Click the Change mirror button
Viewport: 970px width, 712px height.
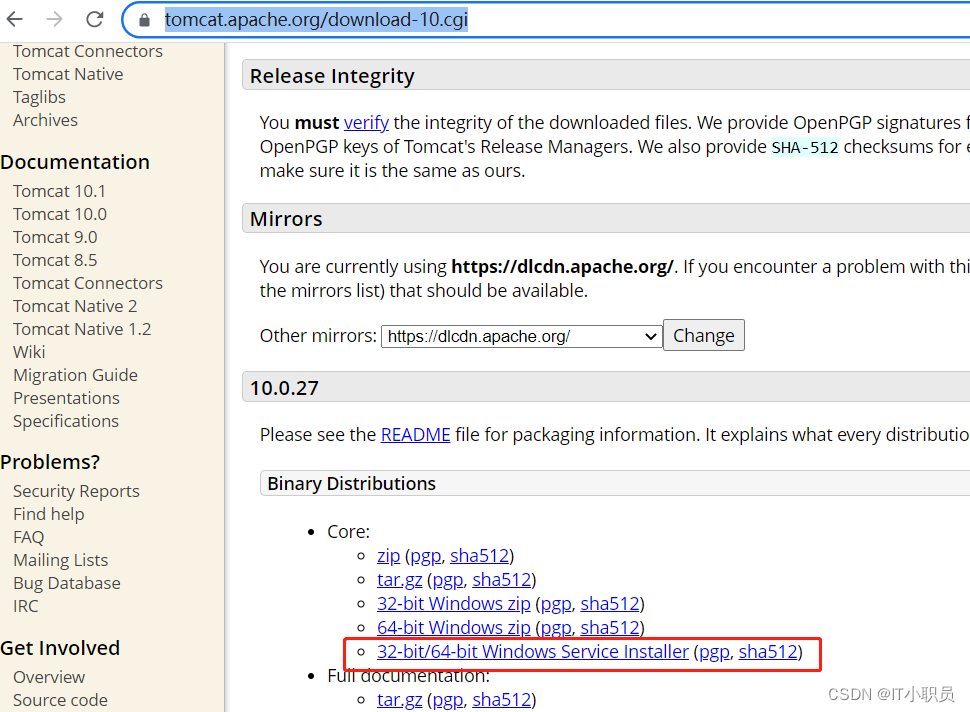pos(703,335)
